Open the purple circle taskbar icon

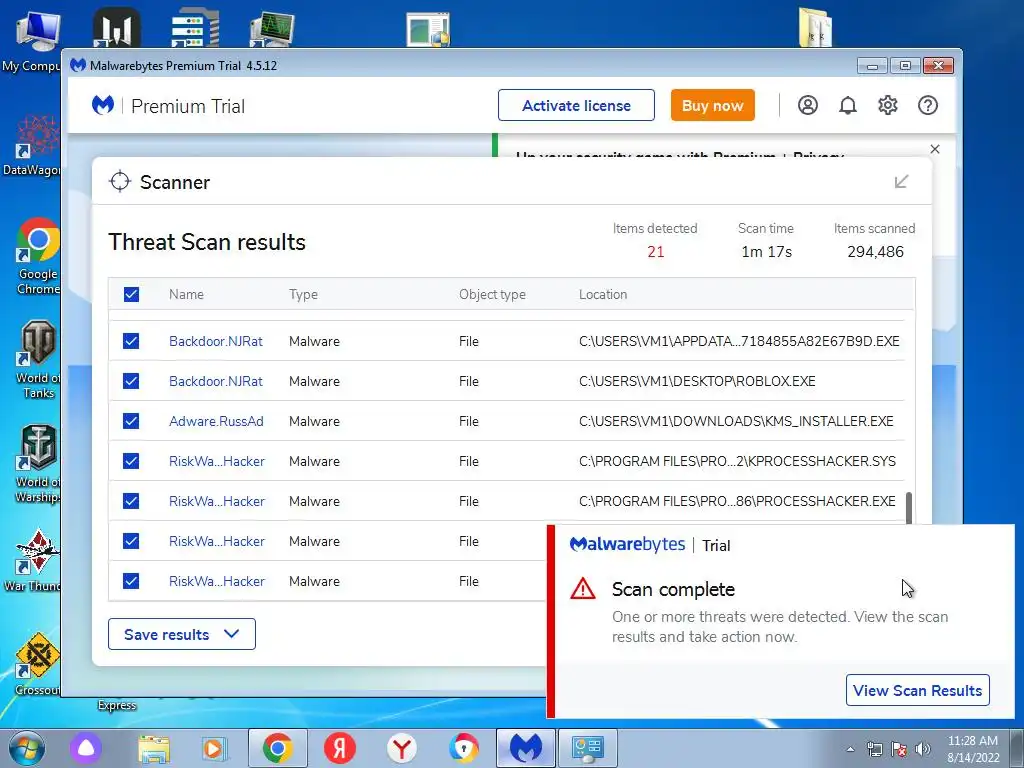tap(86, 748)
